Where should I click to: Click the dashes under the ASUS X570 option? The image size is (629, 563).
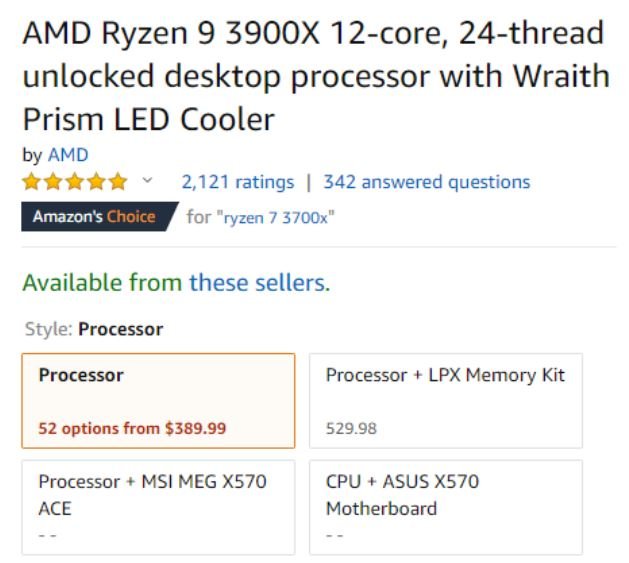[335, 535]
